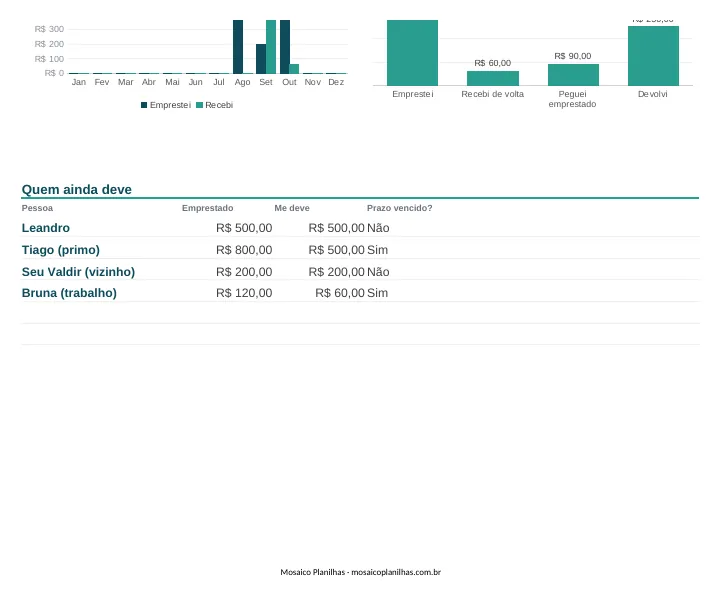The width and height of the screenshot is (719, 597).
Task: Click the Devolvi bar in summary chart
Action: tap(653, 56)
